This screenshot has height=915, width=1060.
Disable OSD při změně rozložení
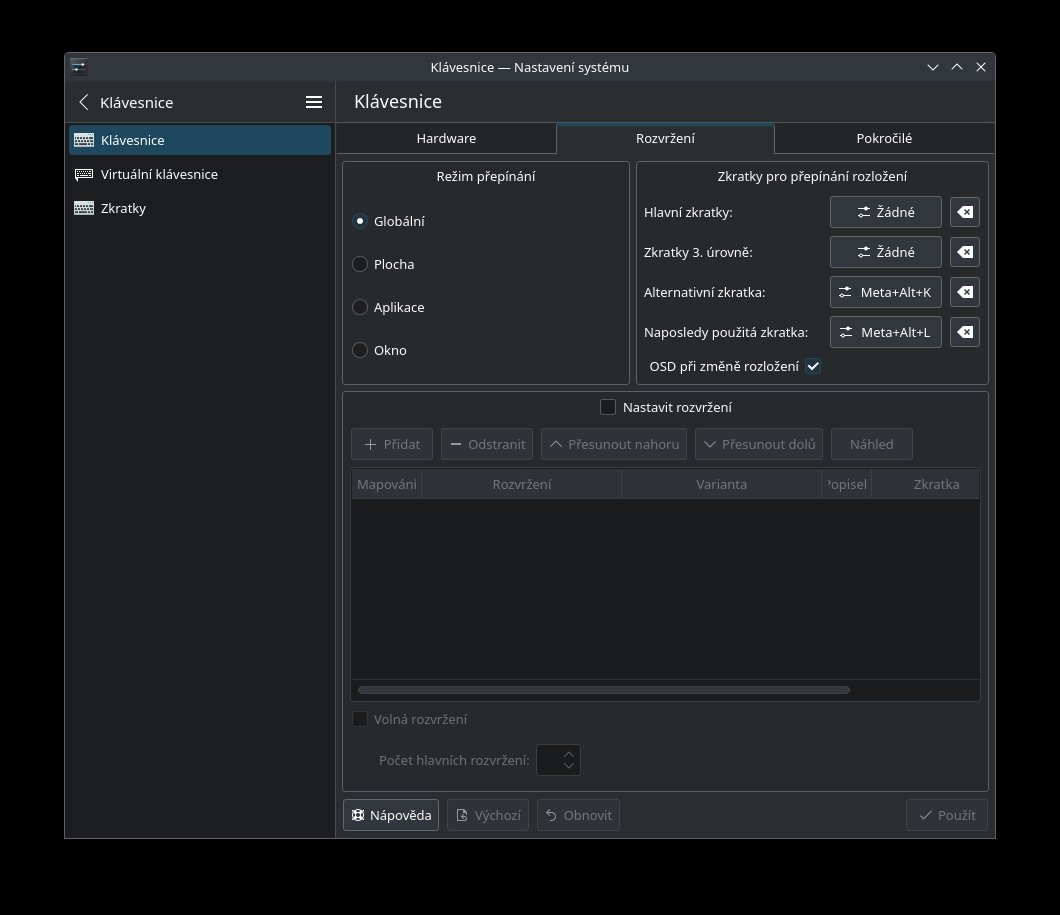tap(813, 366)
